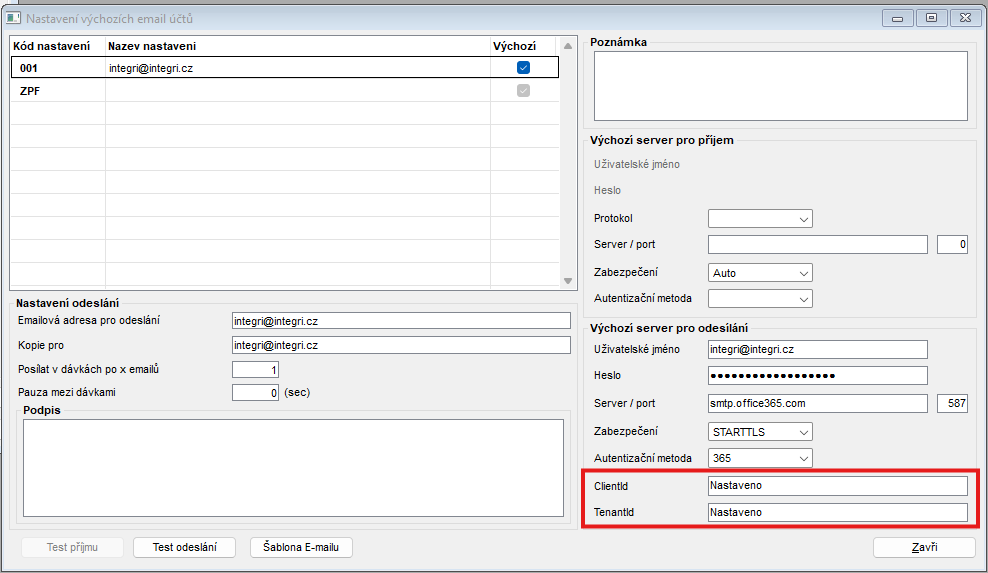Maximize the Nastavení výchozích email účtů window
Screen dimensions: 988x573
coord(931,18)
